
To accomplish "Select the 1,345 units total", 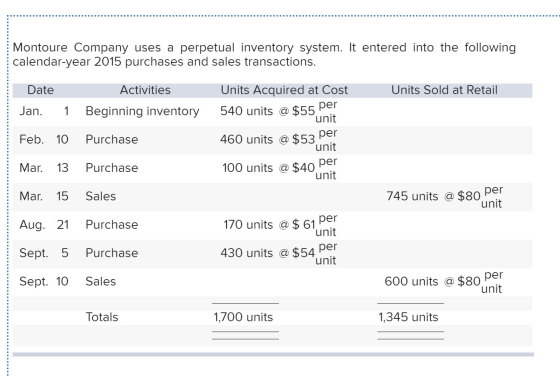I will [408, 317].
